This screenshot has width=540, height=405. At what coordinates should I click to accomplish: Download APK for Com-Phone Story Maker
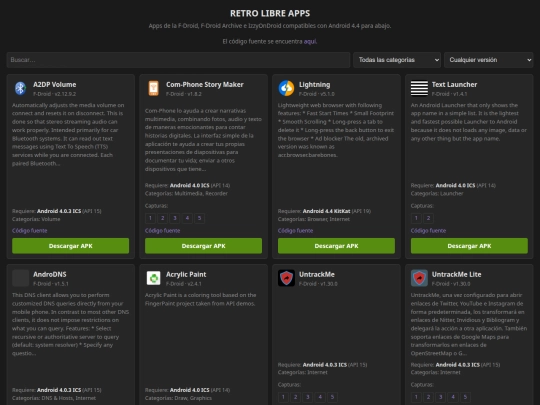click(204, 246)
